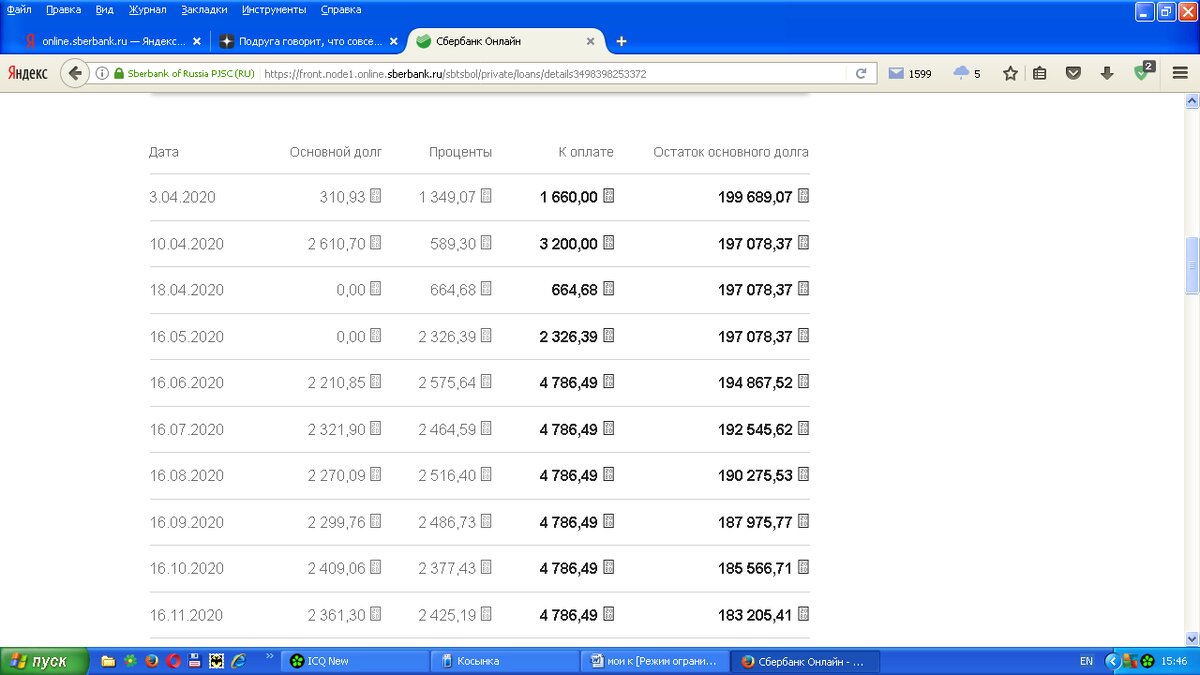This screenshot has width=1200, height=675.
Task: Open the weather cloud icon showing 5
Action: (961, 73)
